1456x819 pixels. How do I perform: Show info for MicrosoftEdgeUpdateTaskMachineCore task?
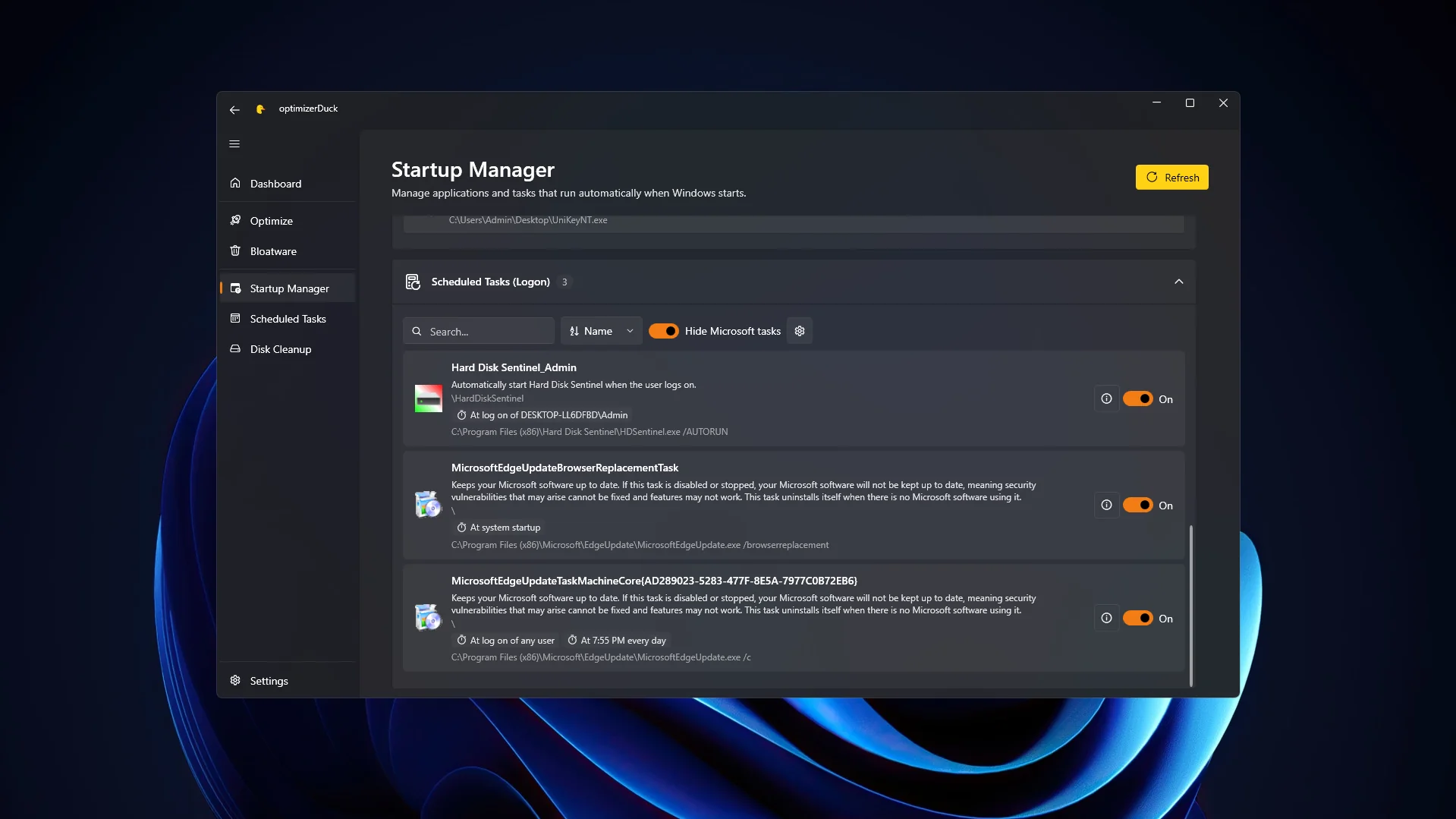tap(1106, 618)
